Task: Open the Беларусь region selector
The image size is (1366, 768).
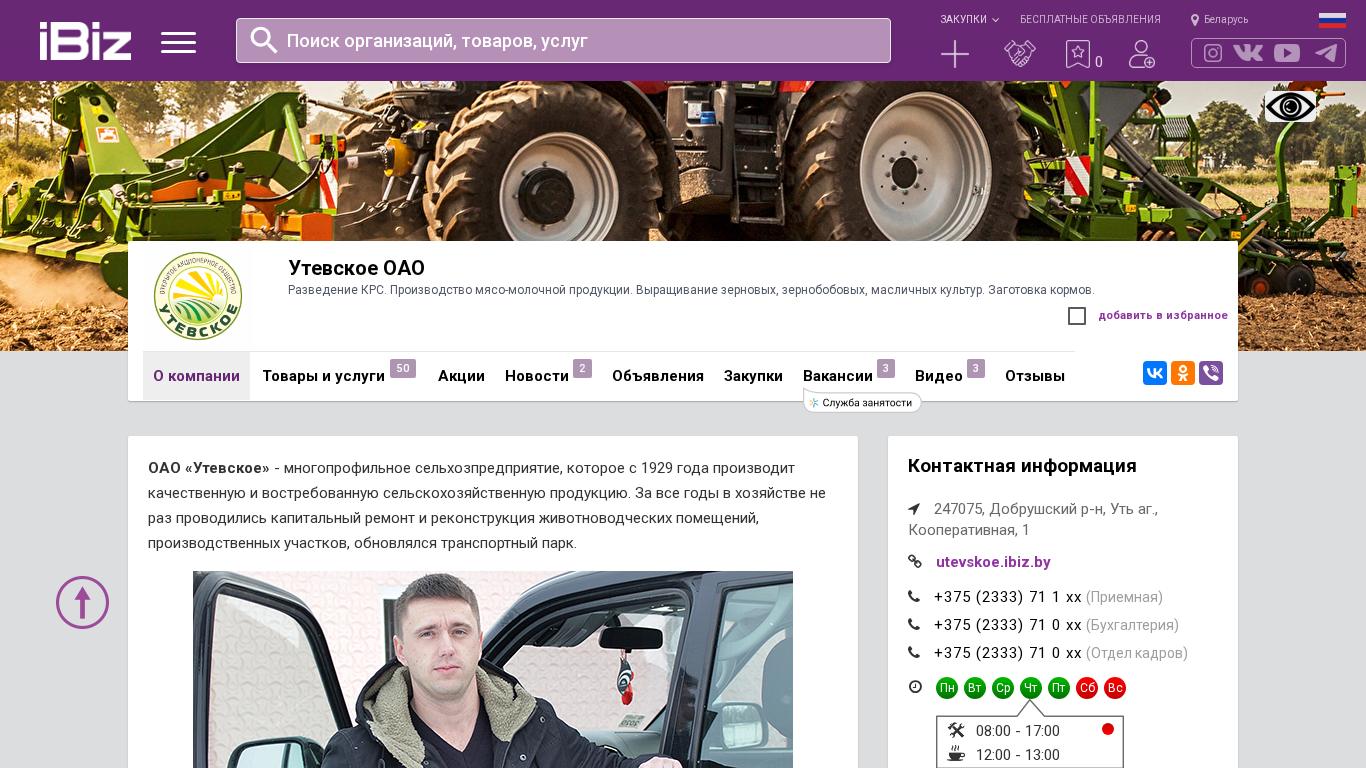Action: pos(1220,20)
